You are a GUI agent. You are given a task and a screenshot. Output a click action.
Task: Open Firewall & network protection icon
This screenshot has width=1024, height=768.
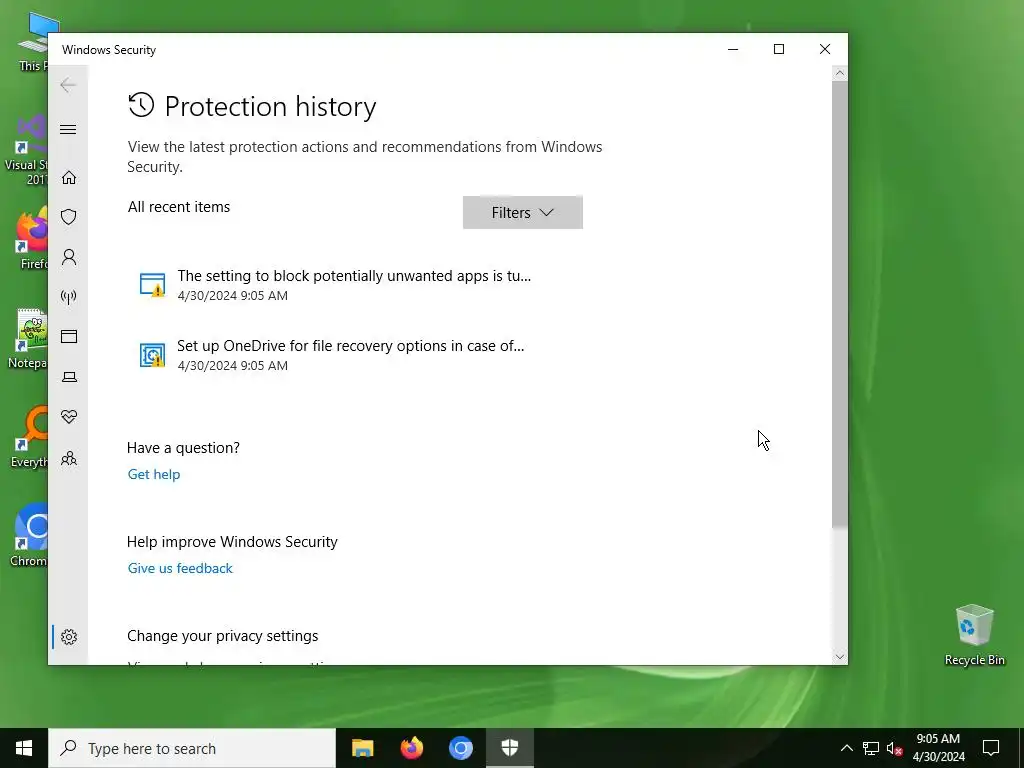(x=69, y=297)
